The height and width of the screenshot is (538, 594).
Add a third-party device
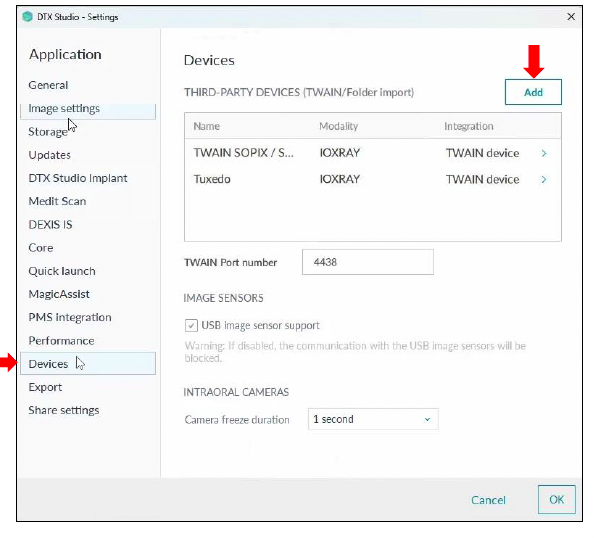533,92
